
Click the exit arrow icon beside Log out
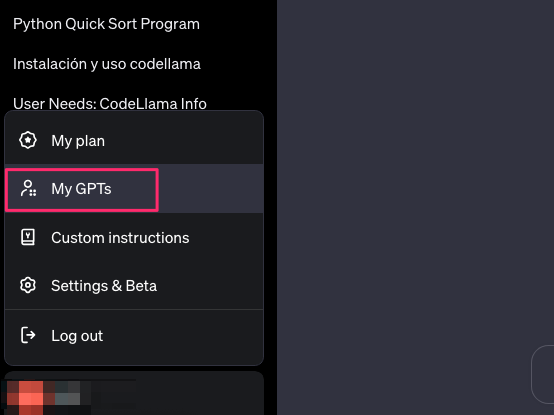[28, 335]
